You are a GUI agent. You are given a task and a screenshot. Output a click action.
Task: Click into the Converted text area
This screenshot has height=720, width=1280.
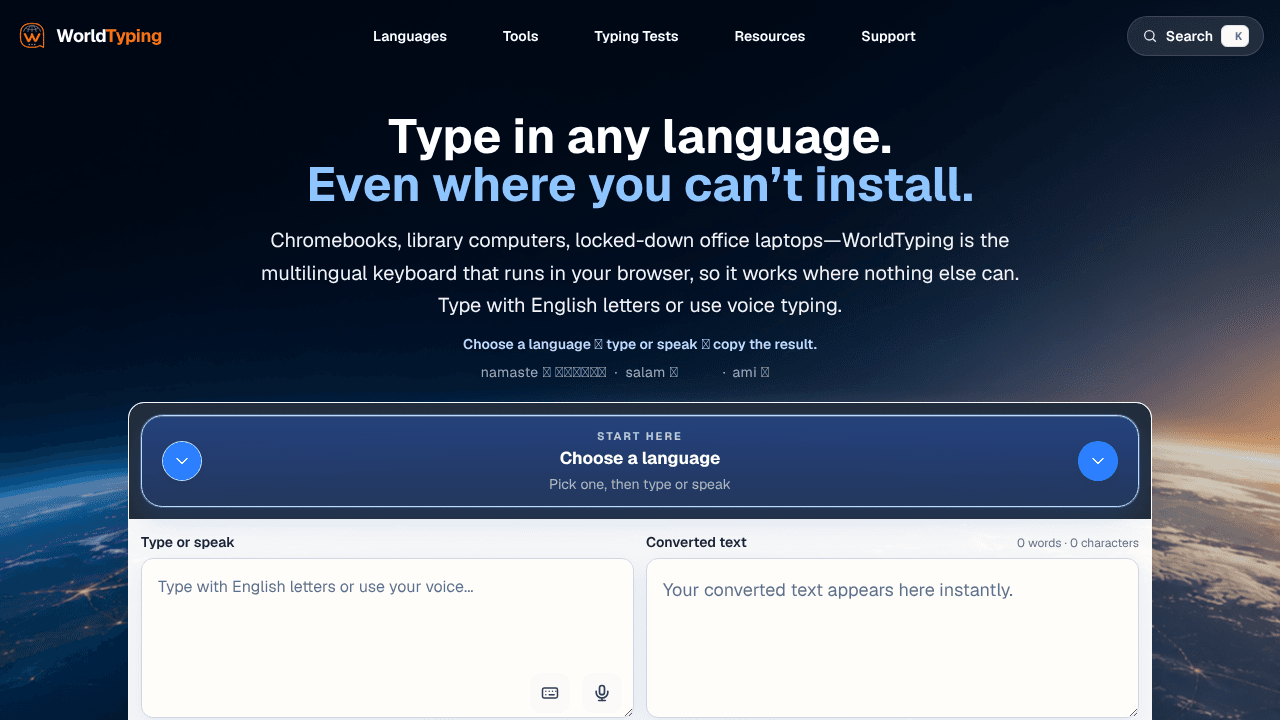(x=892, y=638)
